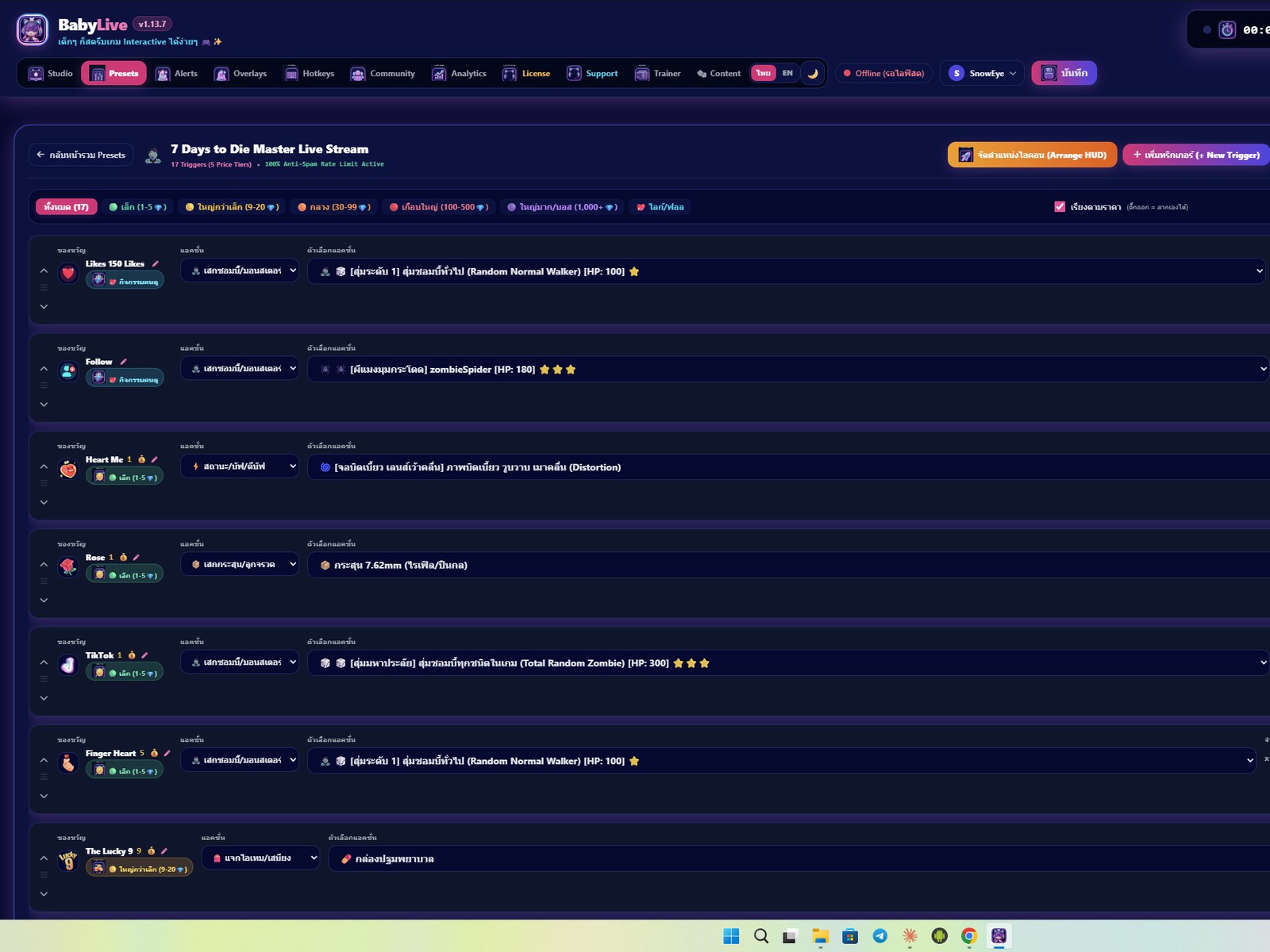Open เสกกระสุน action dropdown for Rose

[240, 564]
